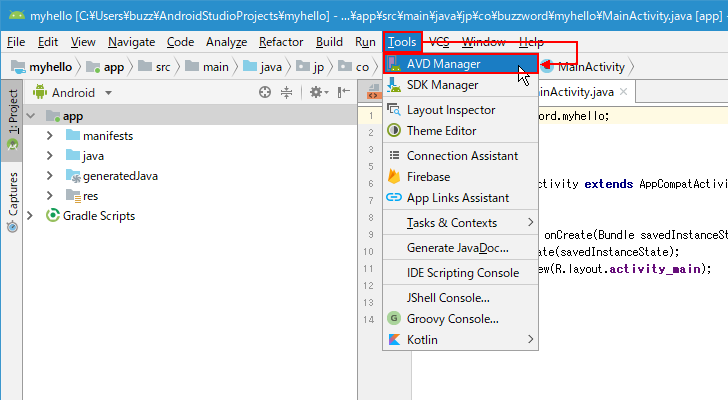Select Firebase in the Tools menu
Screen dimensions: 728x400
461,177
